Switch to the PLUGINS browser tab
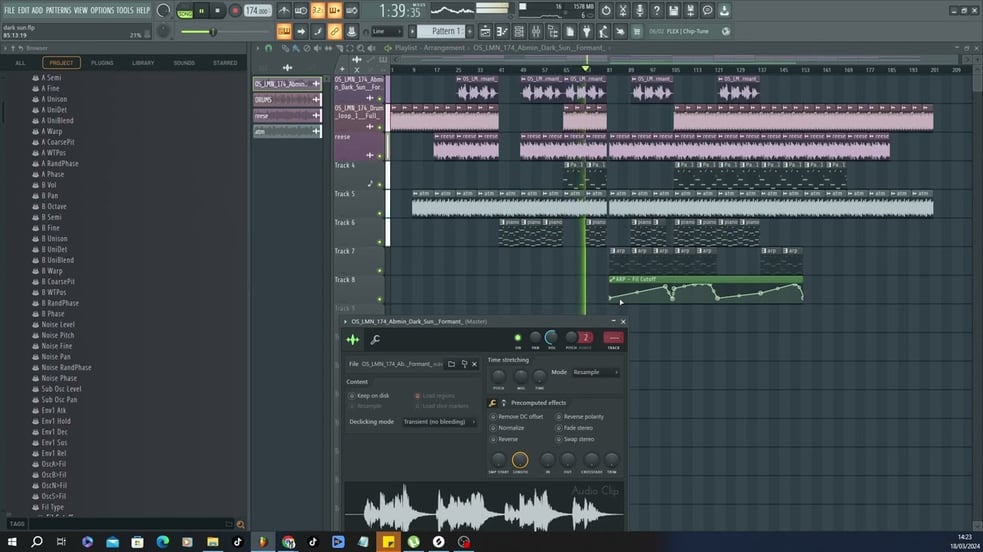983x552 pixels. coord(102,62)
